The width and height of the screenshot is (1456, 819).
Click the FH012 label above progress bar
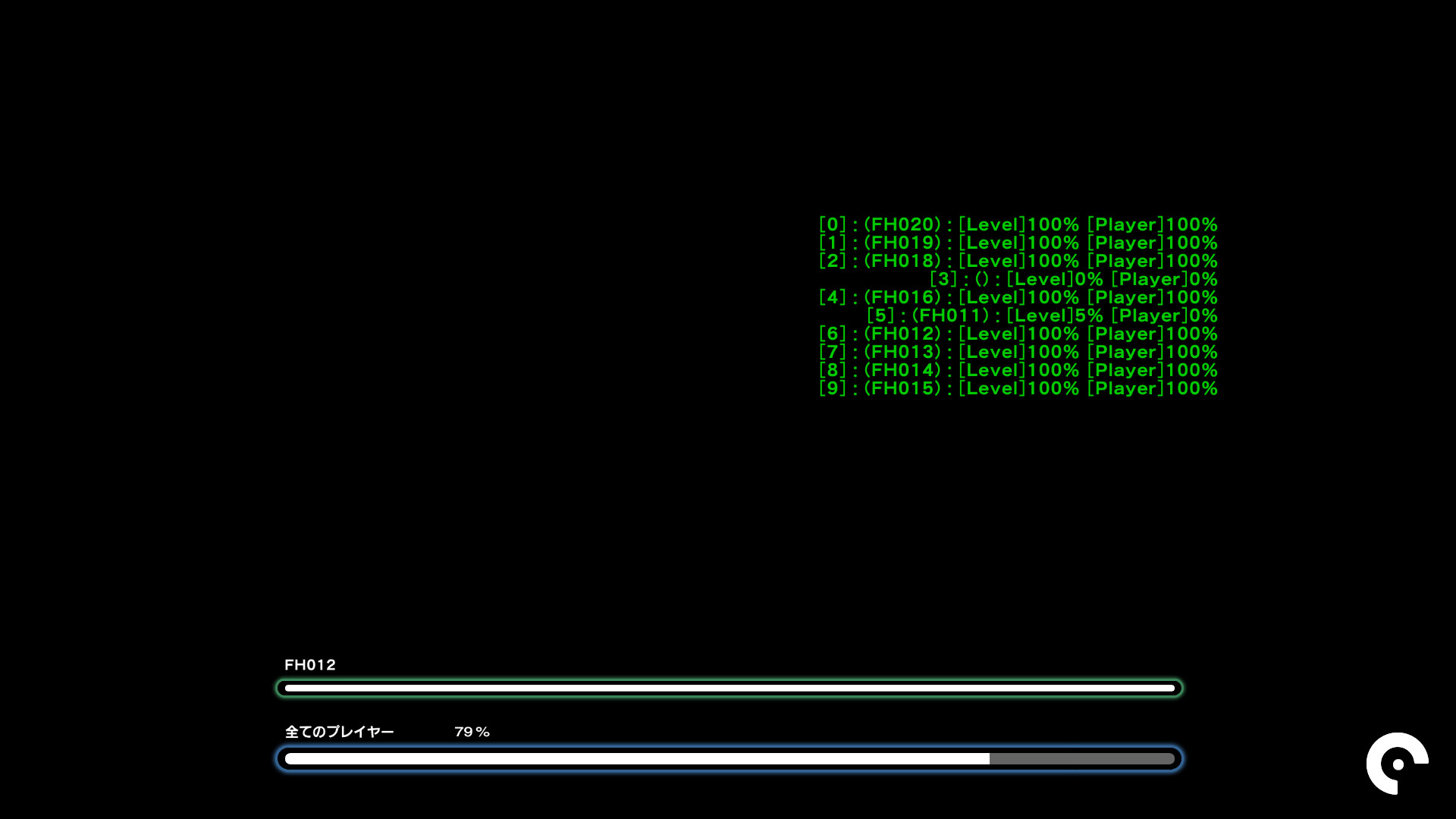(309, 665)
